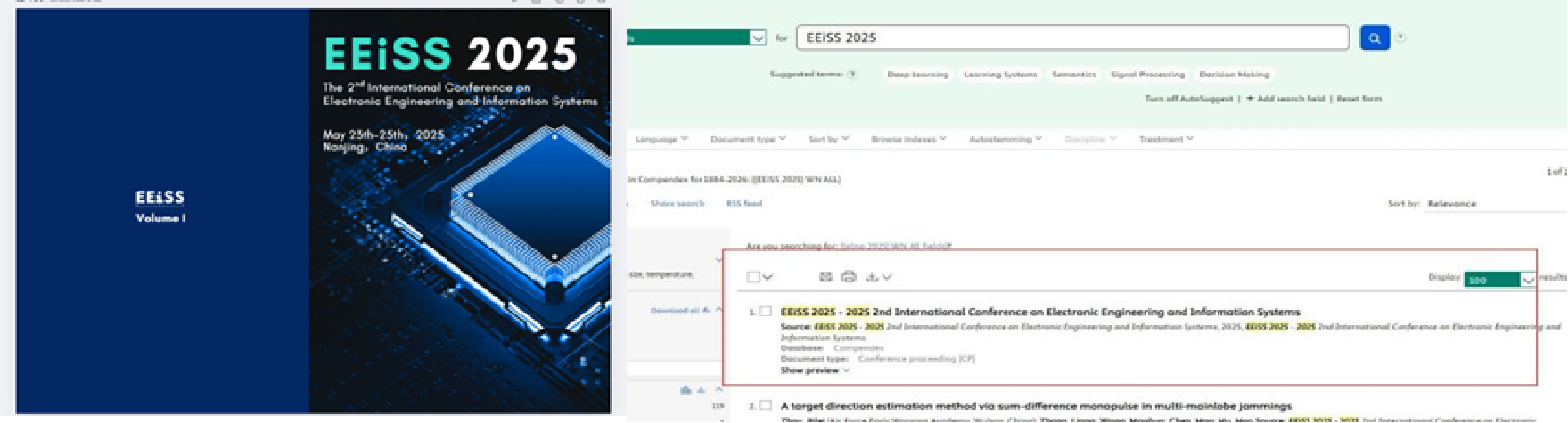Screen dimensions: 1568x423
Task: Tick the select-all results checkbox
Action: click(753, 277)
